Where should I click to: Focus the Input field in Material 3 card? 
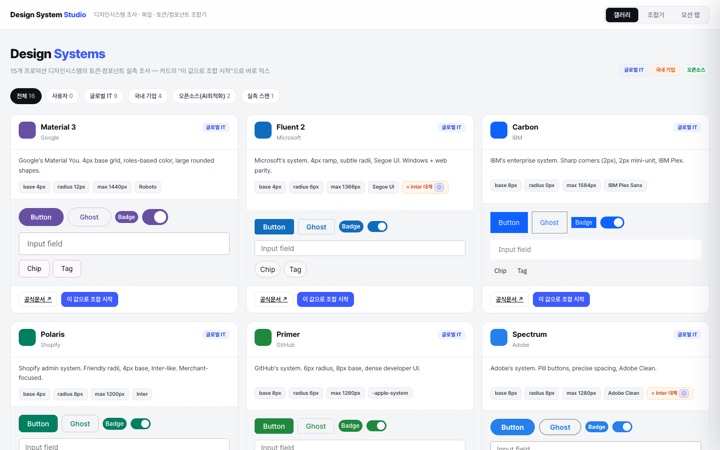pos(124,244)
